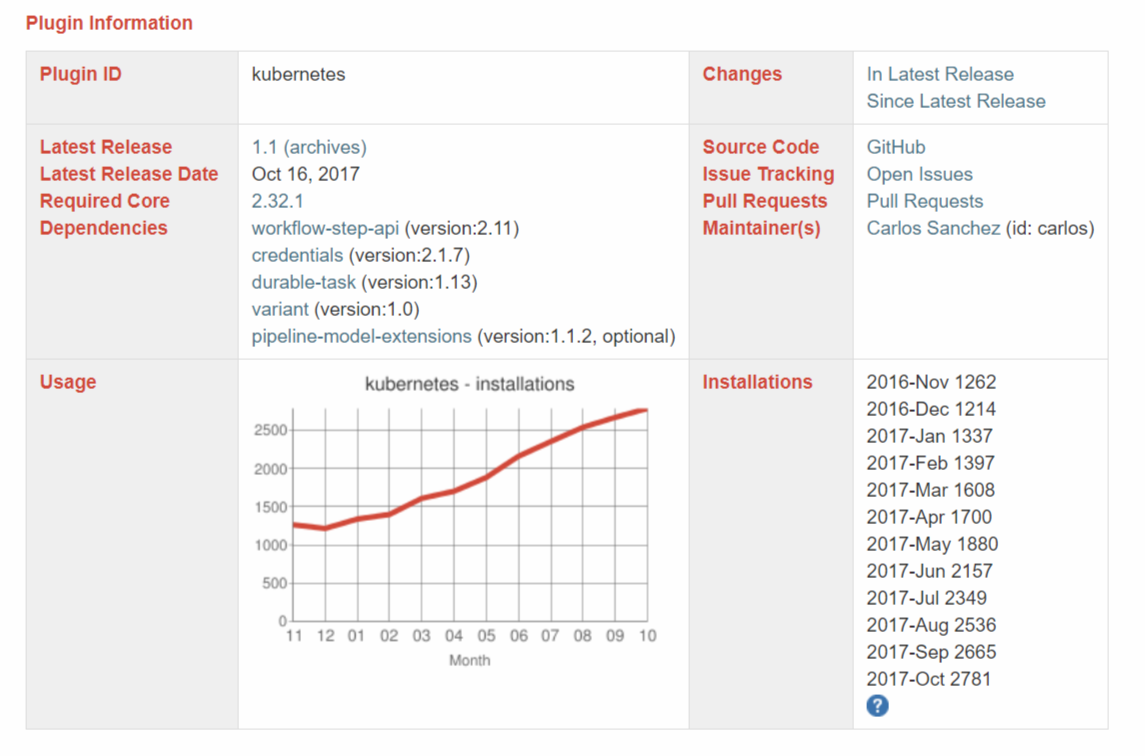
Task: Click the 2016-Dec 1214 installations entry
Action: click(x=931, y=409)
